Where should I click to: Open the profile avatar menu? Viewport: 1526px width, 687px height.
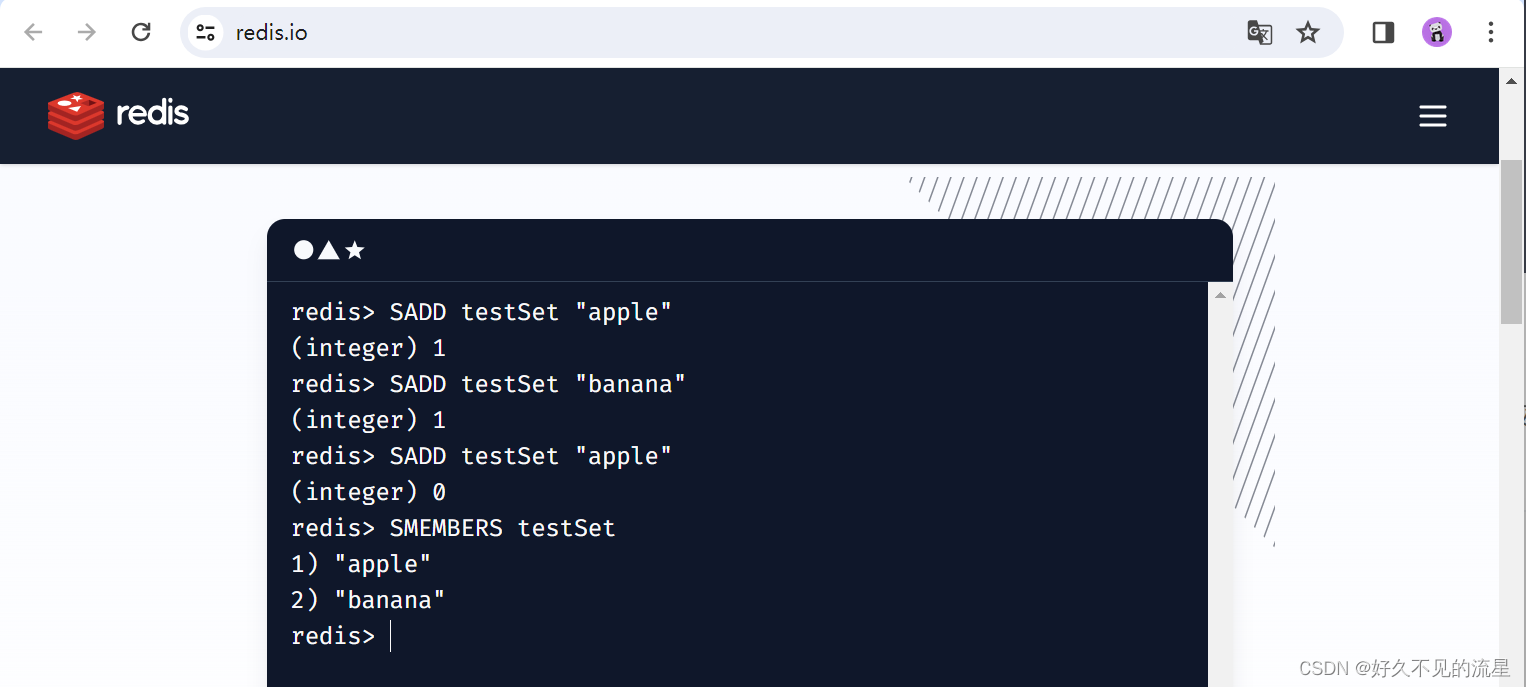pyautogui.click(x=1436, y=33)
